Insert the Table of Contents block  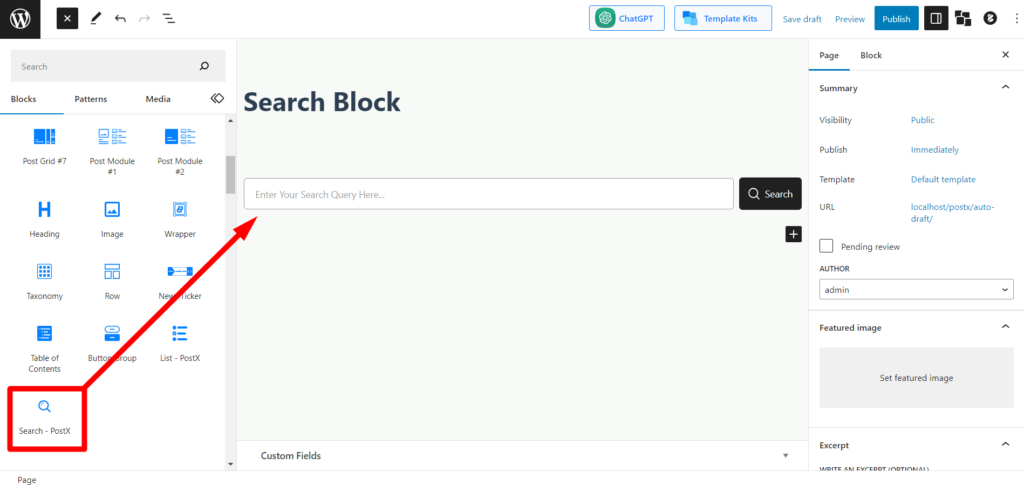[x=44, y=349]
